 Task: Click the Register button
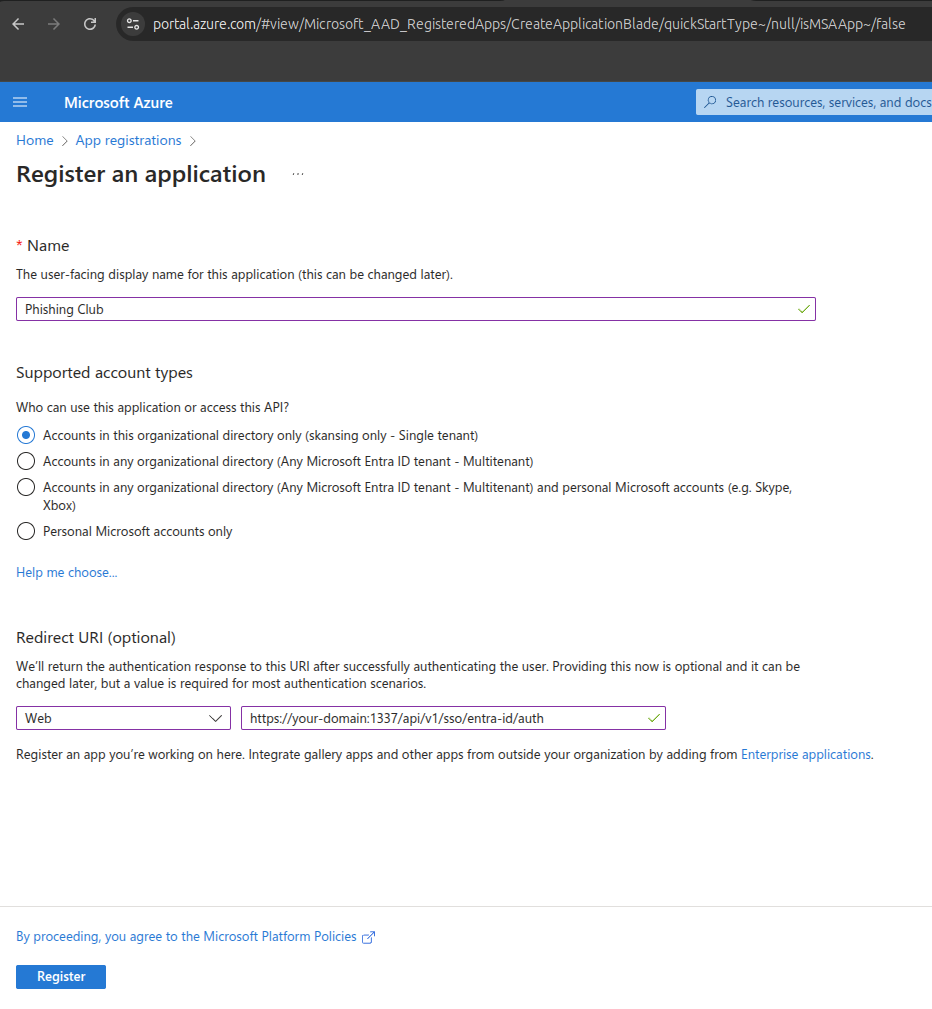61,977
